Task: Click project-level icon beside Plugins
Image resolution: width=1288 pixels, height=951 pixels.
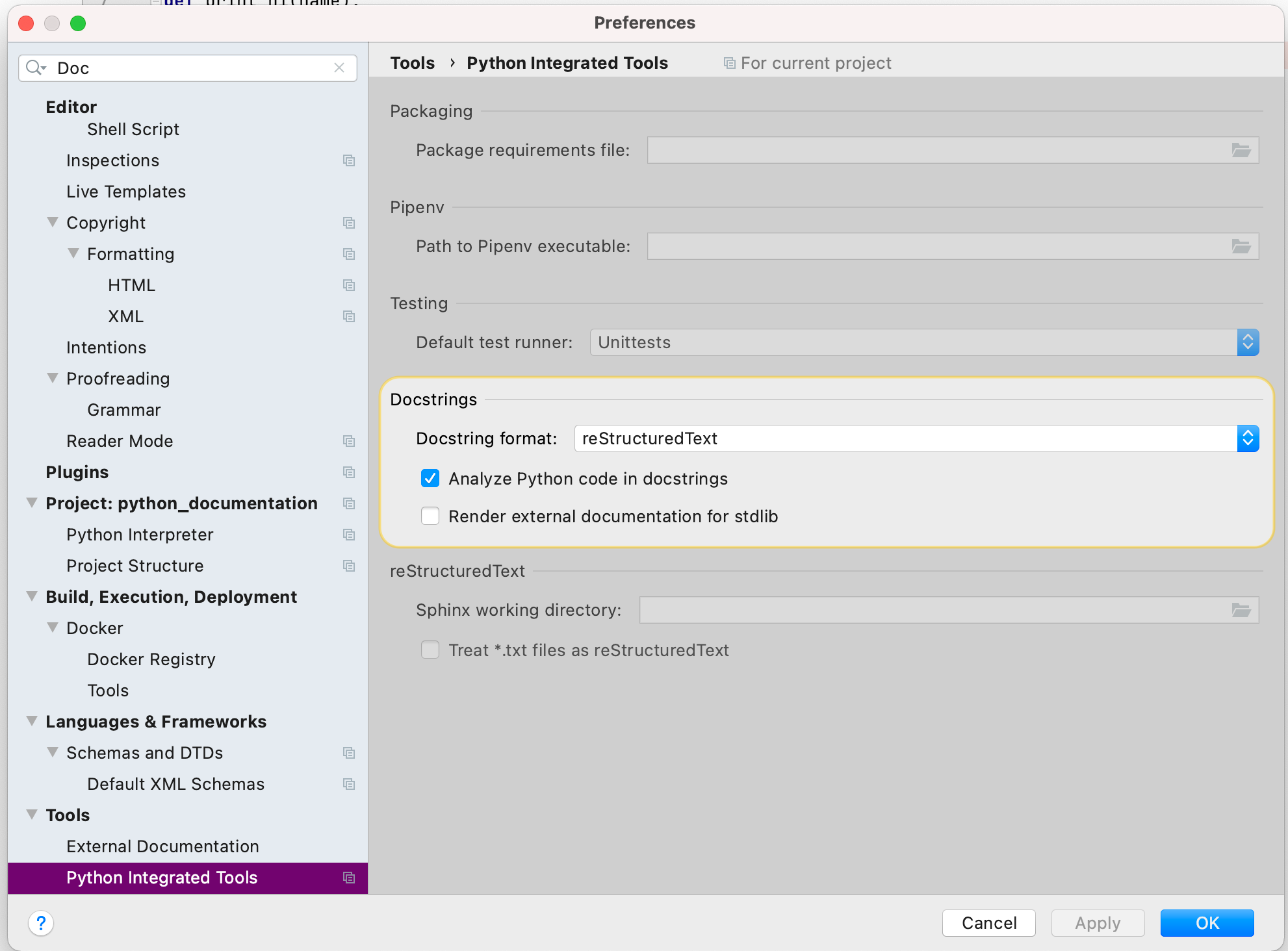Action: [349, 472]
